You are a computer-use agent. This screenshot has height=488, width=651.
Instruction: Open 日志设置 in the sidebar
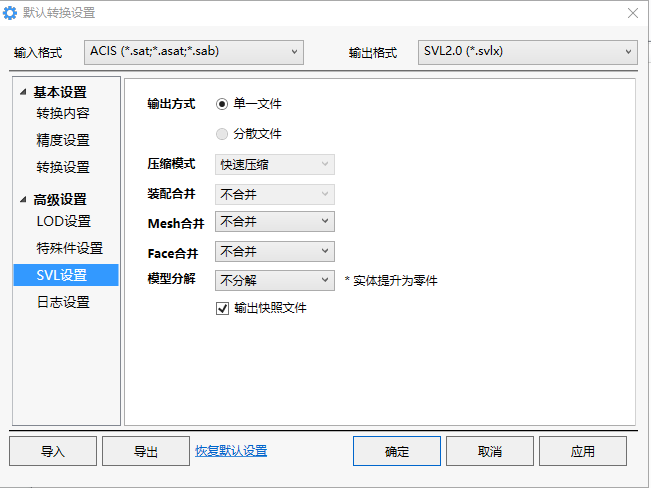tap(63, 302)
